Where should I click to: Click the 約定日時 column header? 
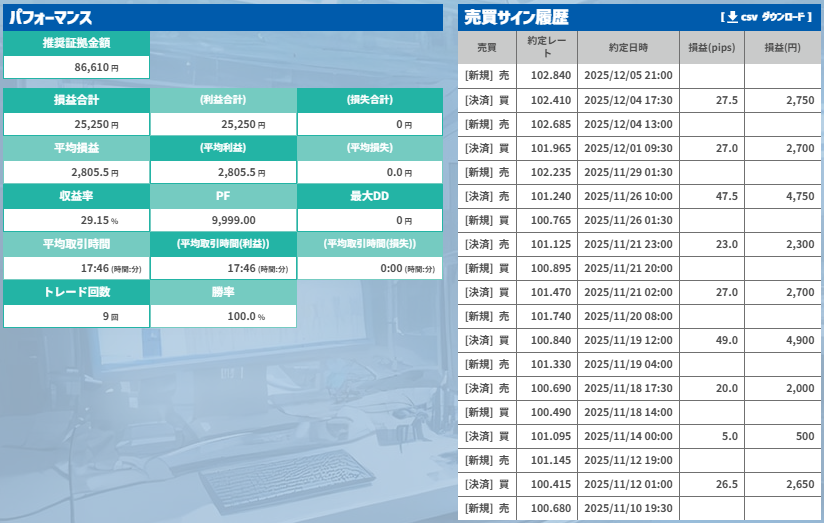point(628,47)
